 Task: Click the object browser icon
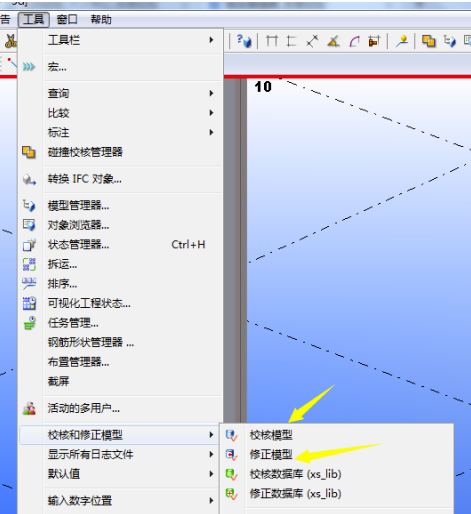point(29,225)
